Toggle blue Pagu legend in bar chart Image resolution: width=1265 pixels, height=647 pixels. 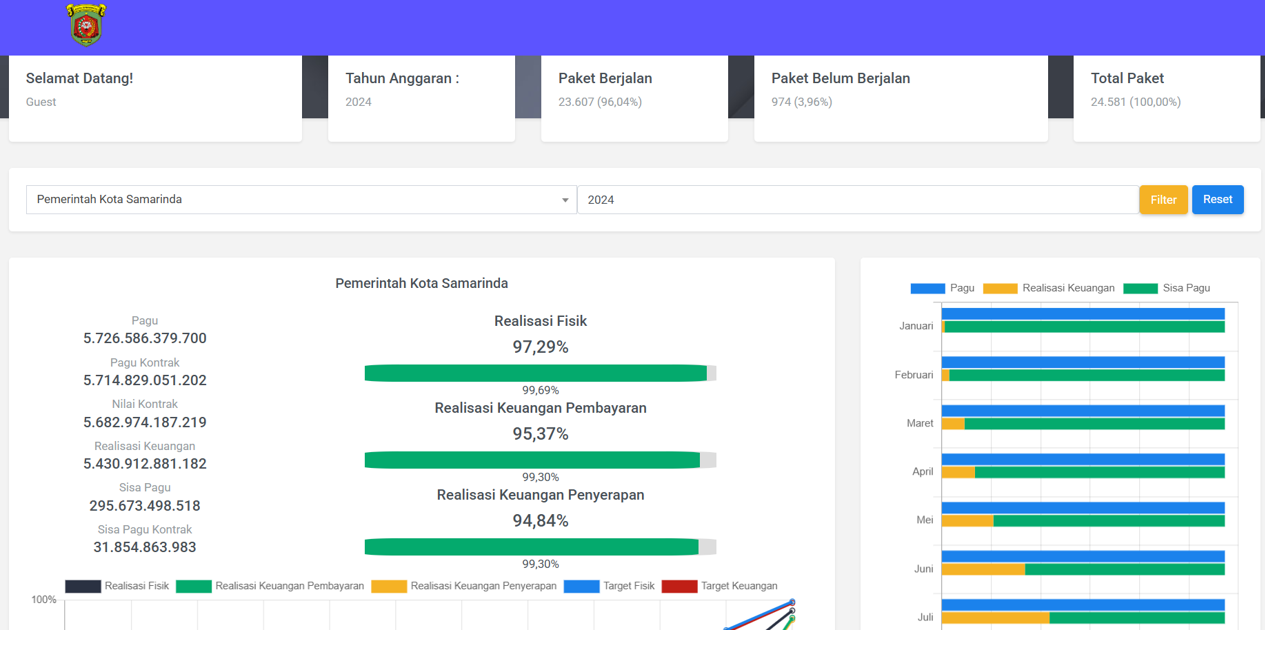click(927, 288)
